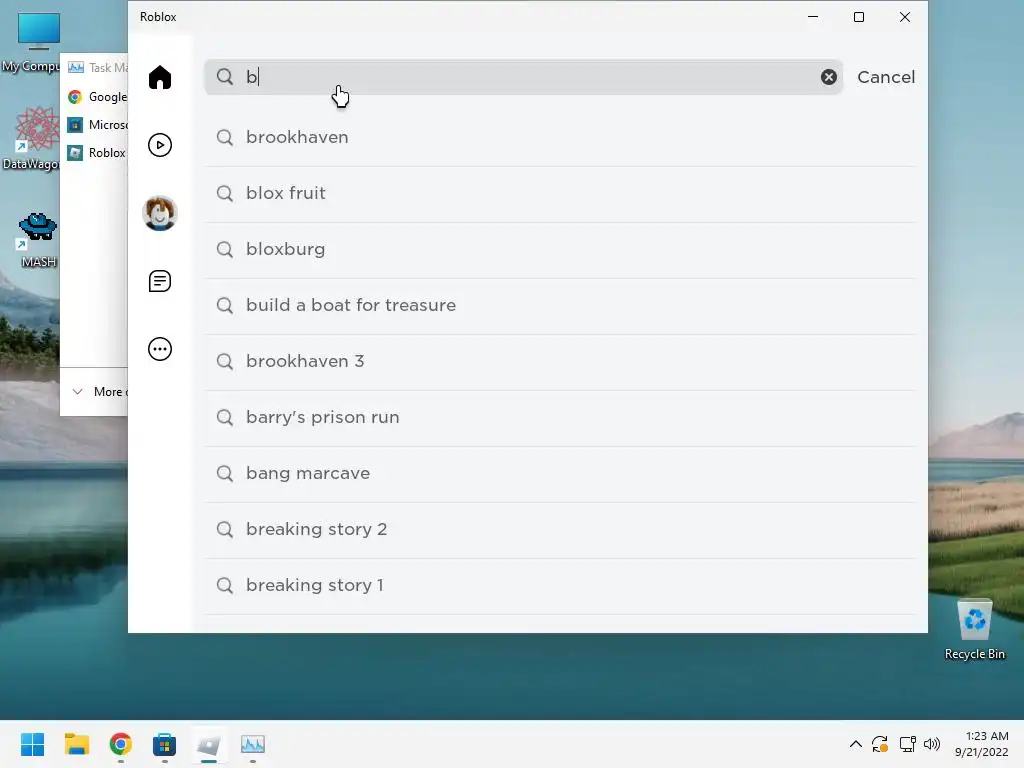Open the Discover play icon in sidebar
This screenshot has width=1024, height=768.
click(160, 145)
